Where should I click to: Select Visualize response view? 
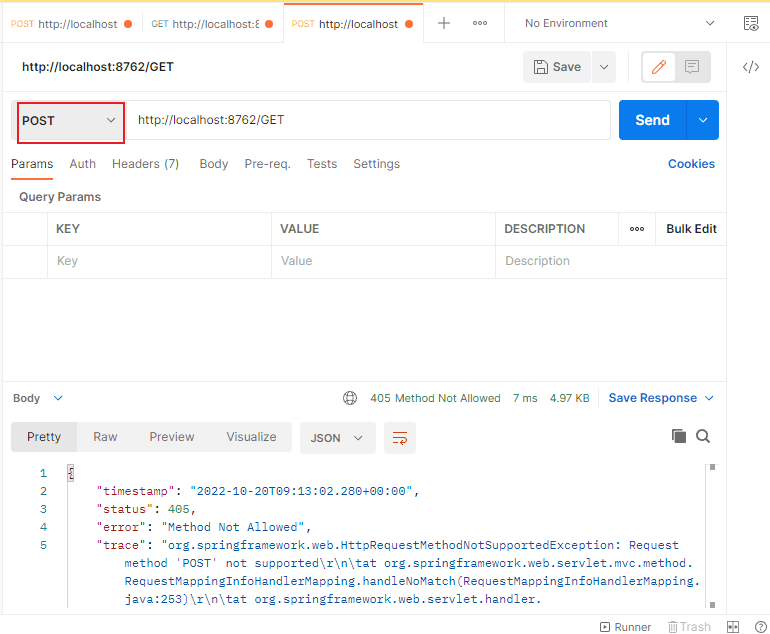[x=251, y=437]
